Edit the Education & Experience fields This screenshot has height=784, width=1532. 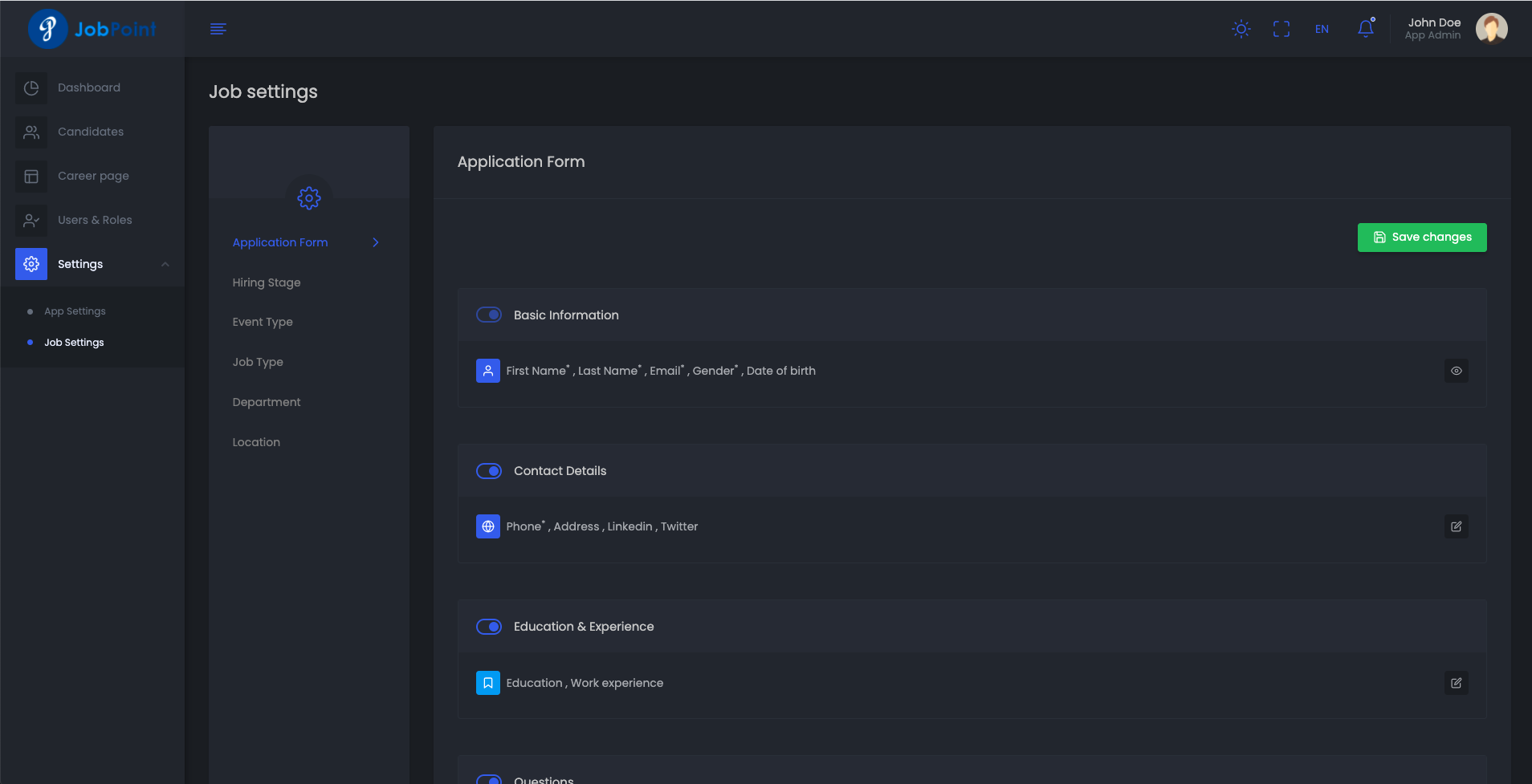tap(1456, 683)
